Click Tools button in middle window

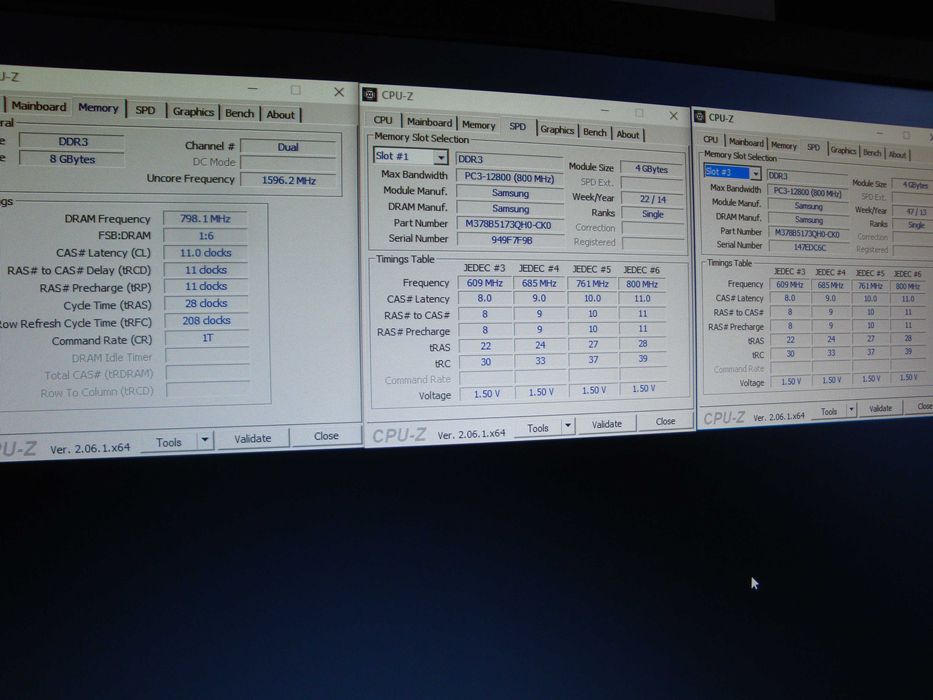(x=538, y=427)
